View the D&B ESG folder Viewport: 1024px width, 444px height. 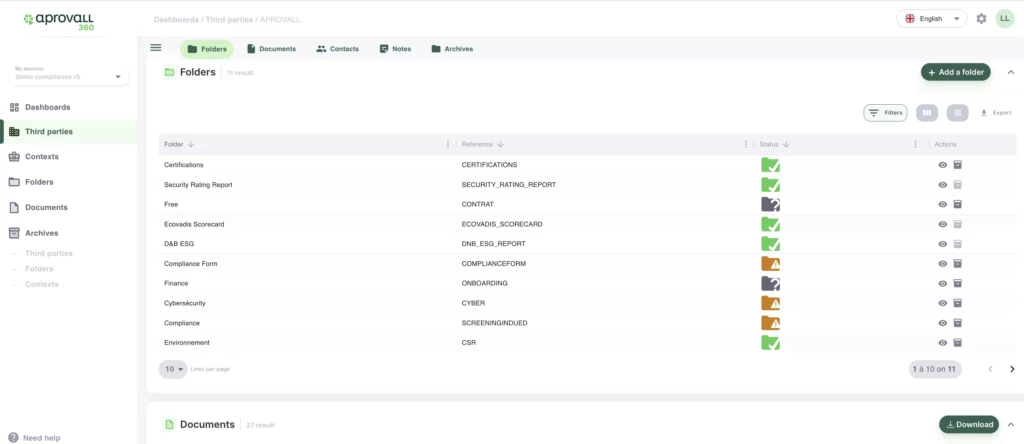coord(942,244)
